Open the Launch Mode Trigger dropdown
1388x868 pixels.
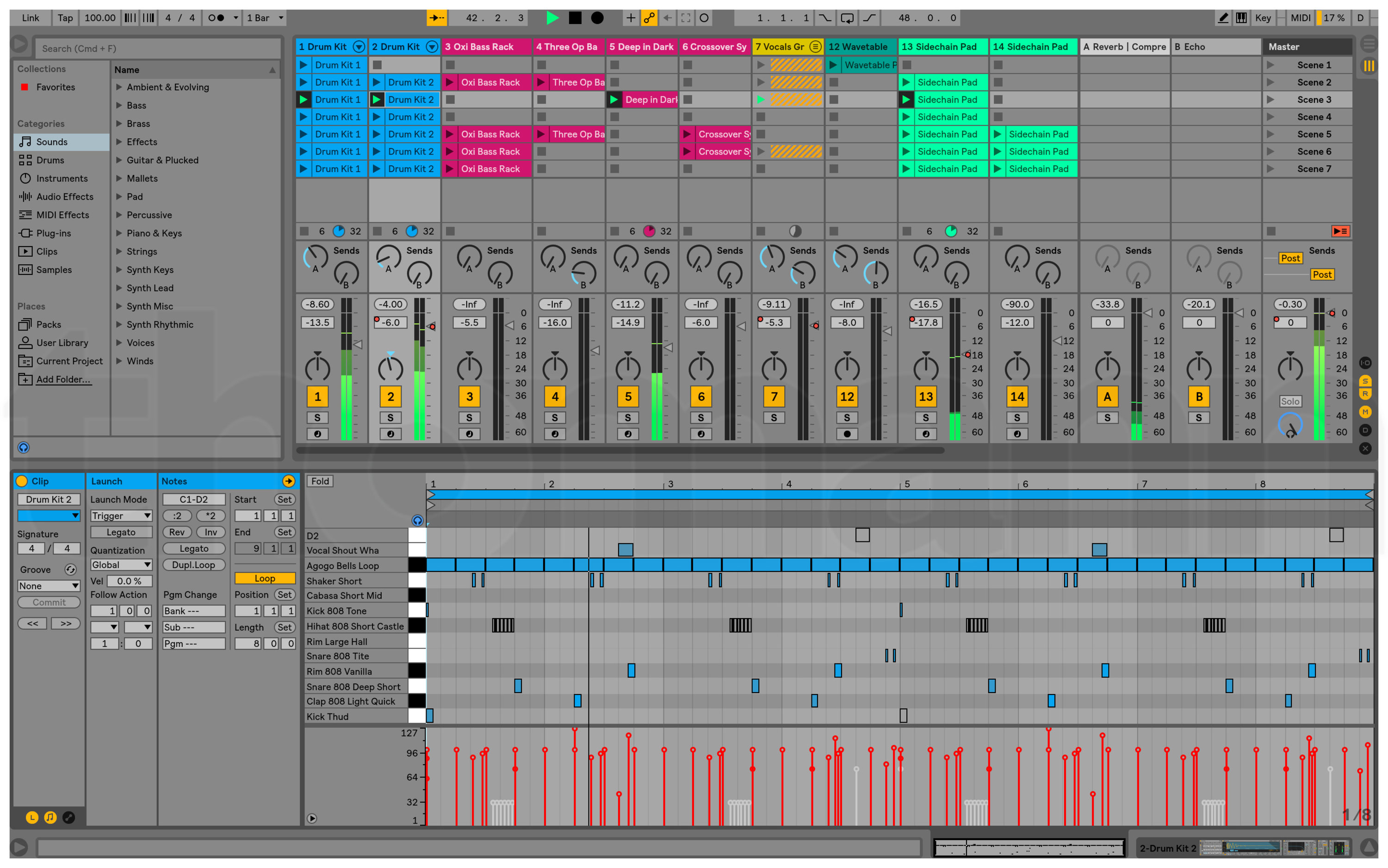tap(121, 515)
